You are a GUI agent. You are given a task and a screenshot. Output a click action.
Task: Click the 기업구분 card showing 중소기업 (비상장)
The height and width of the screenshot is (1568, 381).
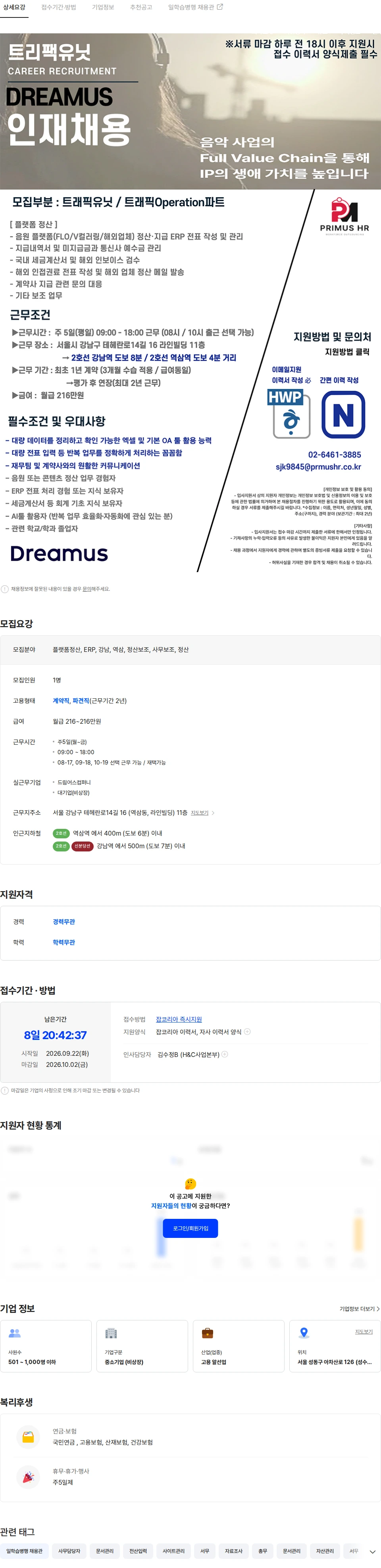142,1347
